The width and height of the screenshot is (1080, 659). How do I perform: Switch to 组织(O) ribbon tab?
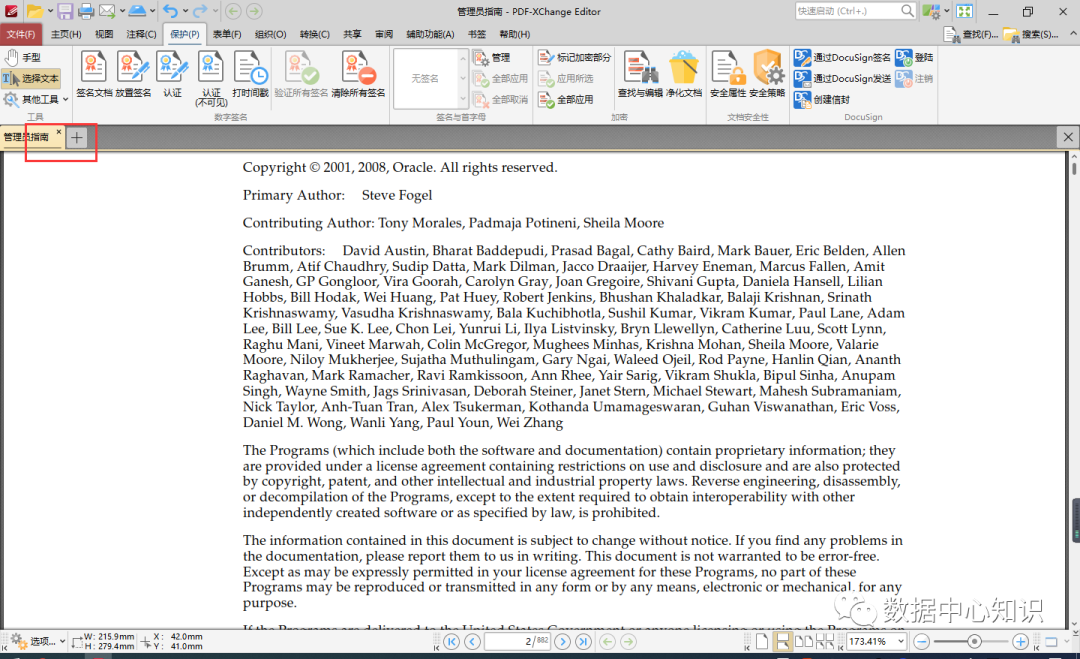[270, 34]
